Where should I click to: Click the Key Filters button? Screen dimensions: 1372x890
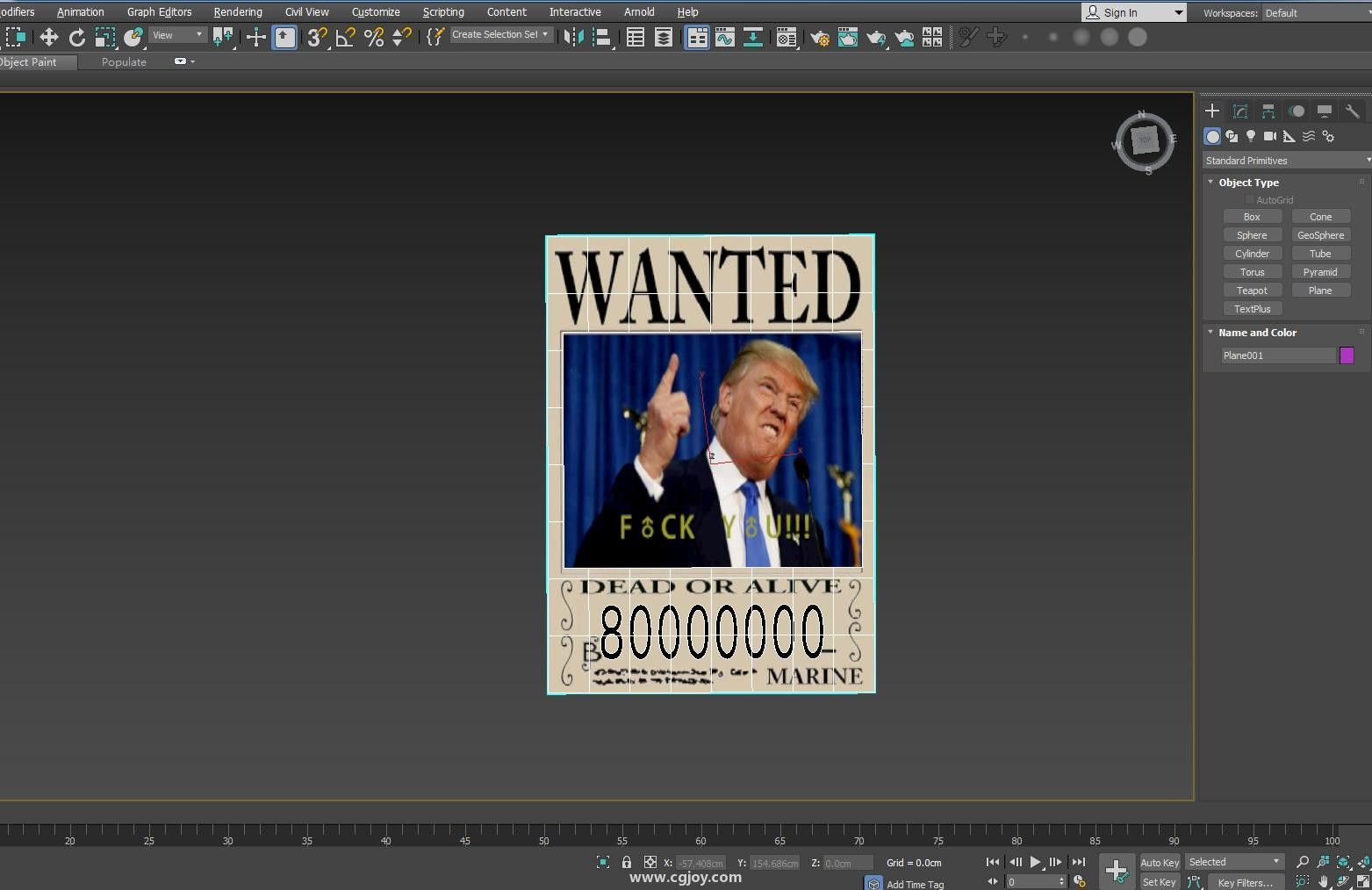click(x=1245, y=882)
